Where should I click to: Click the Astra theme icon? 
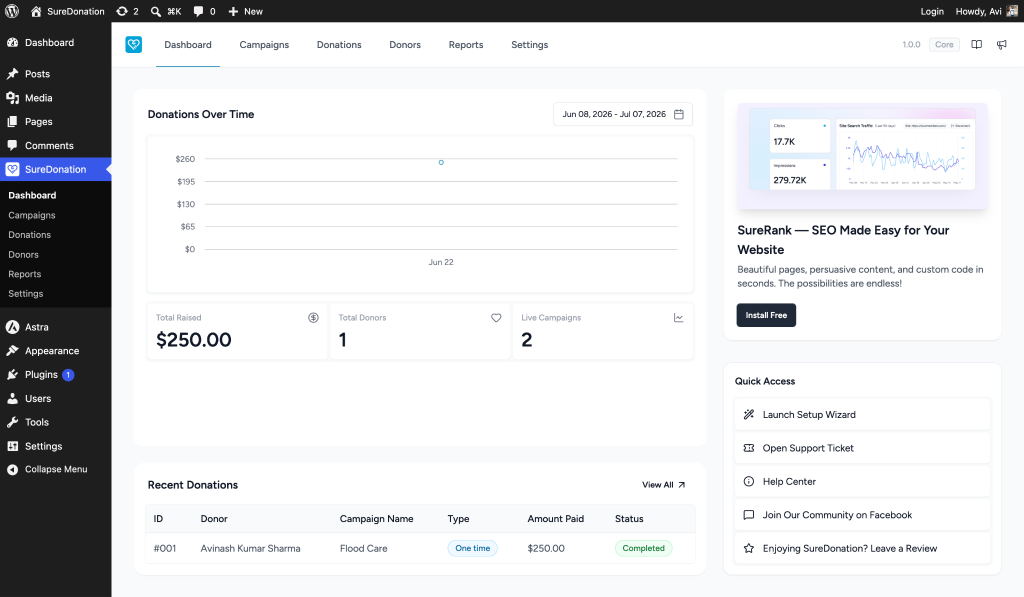coord(12,327)
